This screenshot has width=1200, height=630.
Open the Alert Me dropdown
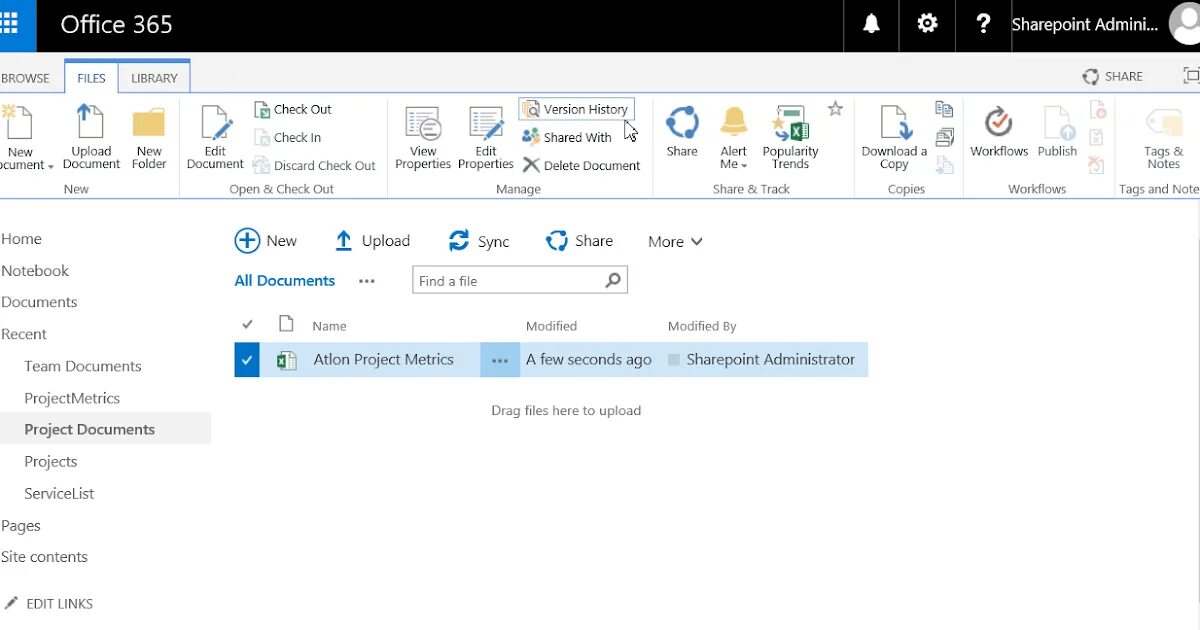pyautogui.click(x=734, y=138)
